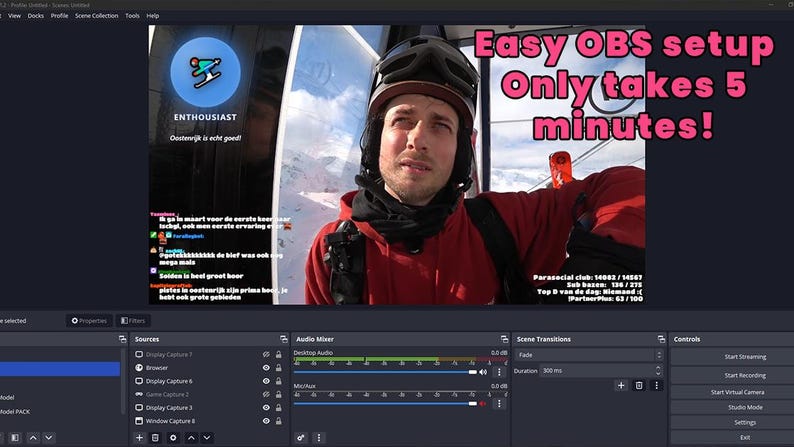This screenshot has width=794, height=447.
Task: Open Audio Mixer menu dots
Action: [319, 437]
